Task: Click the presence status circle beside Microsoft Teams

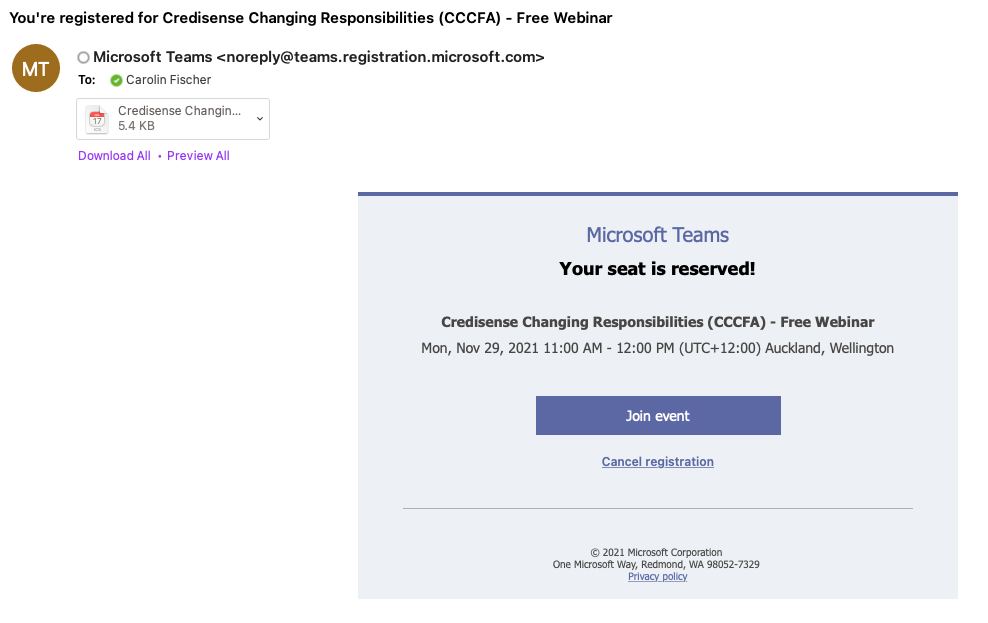Action: pyautogui.click(x=83, y=58)
